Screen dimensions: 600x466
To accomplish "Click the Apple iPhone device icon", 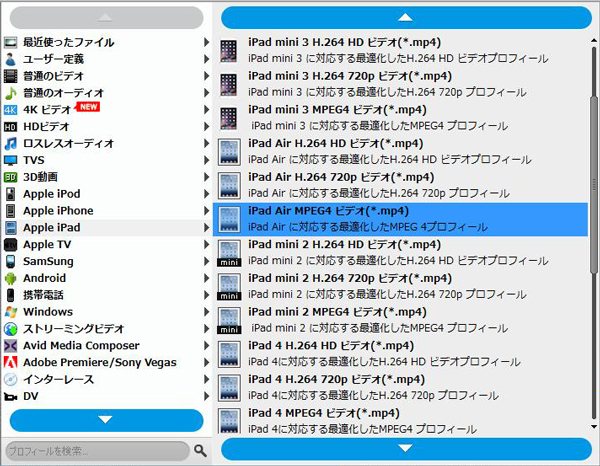I will (x=10, y=211).
